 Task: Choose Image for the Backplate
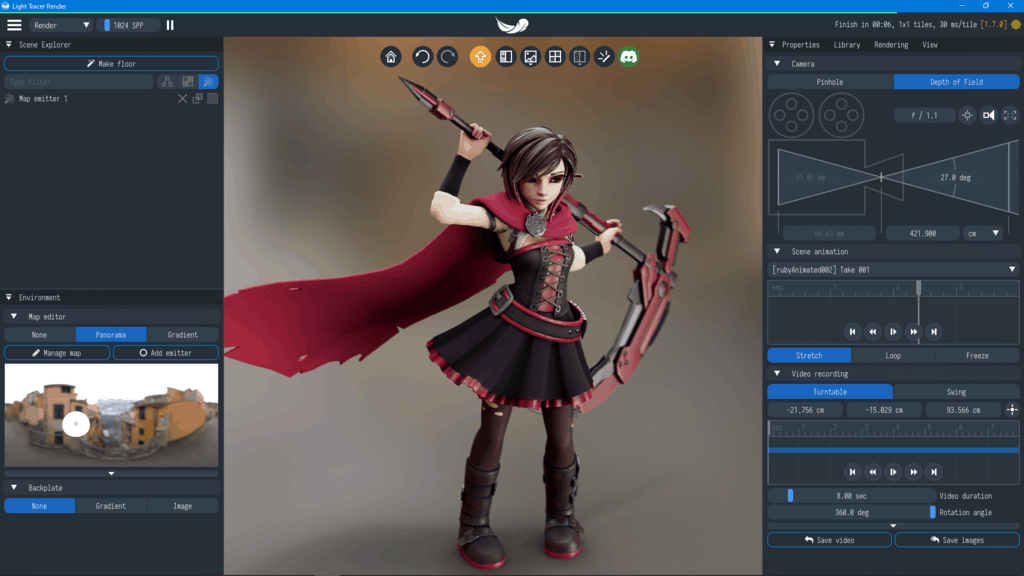(182, 506)
